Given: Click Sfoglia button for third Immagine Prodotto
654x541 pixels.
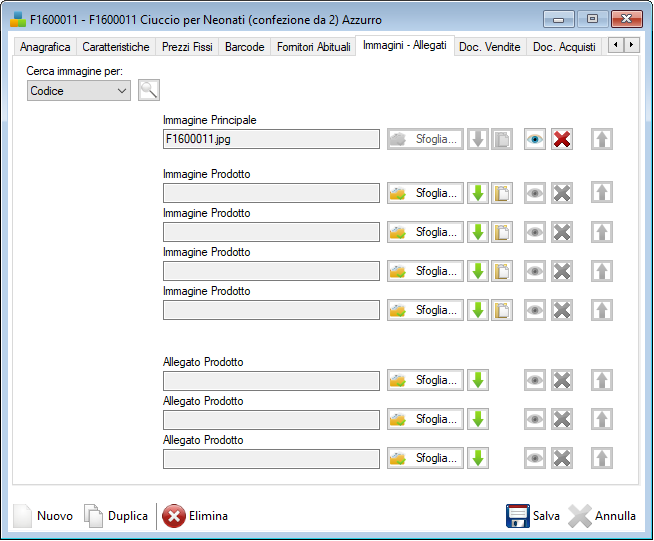Looking at the screenshot, I should [426, 271].
